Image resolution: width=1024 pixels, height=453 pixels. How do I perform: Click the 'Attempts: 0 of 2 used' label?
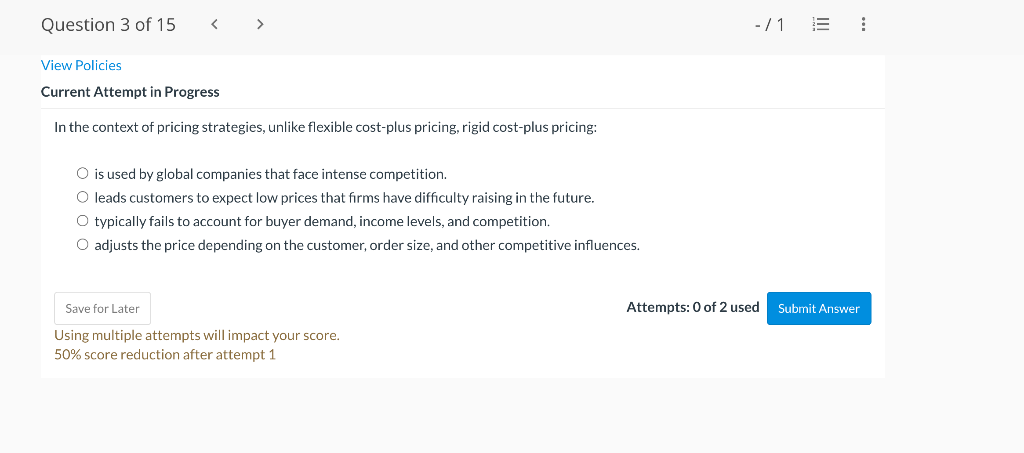(692, 307)
